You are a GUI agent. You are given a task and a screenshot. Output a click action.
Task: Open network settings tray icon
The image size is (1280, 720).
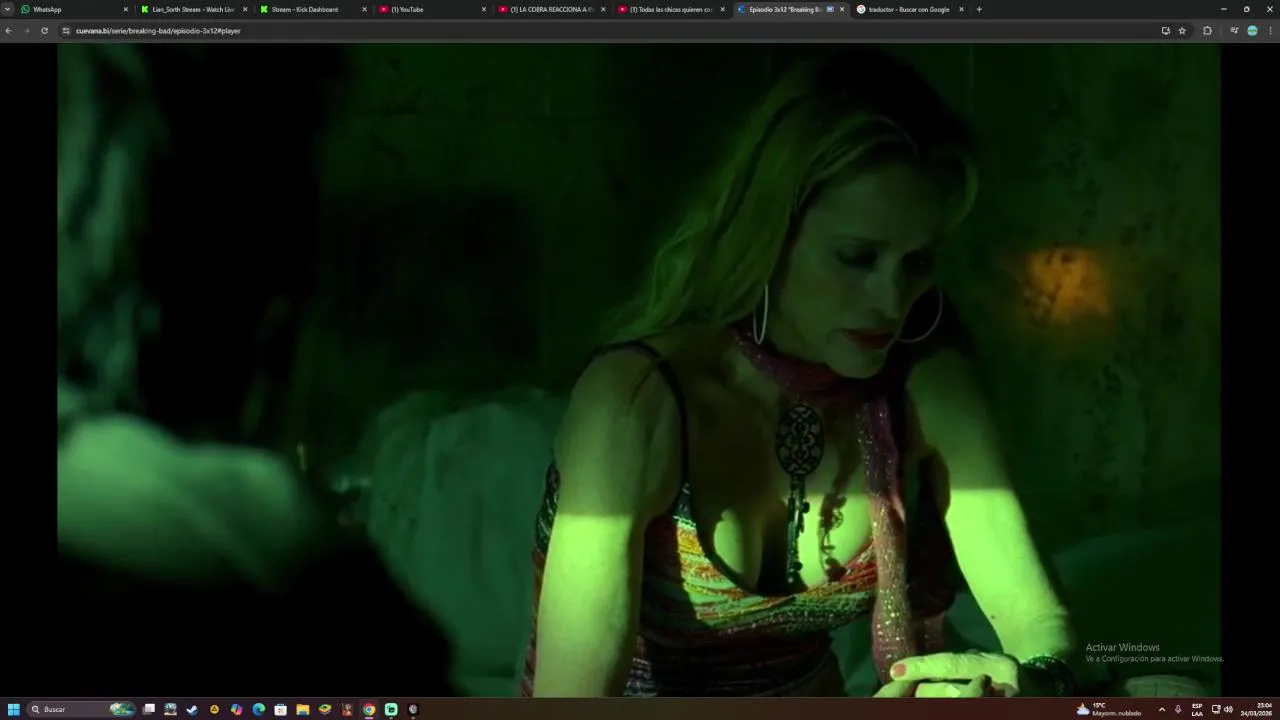click(x=1216, y=709)
